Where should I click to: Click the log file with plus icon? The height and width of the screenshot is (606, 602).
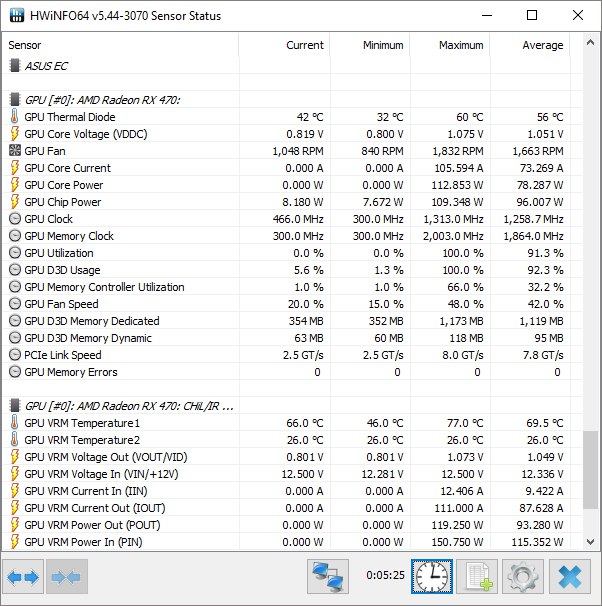pos(477,577)
